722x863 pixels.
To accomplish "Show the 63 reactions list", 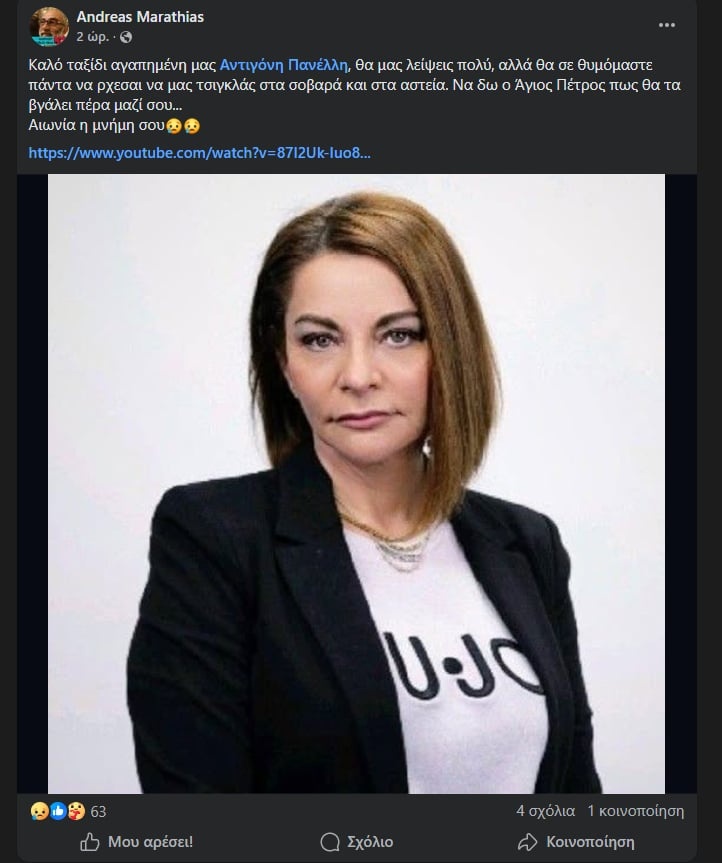I will click(x=99, y=812).
